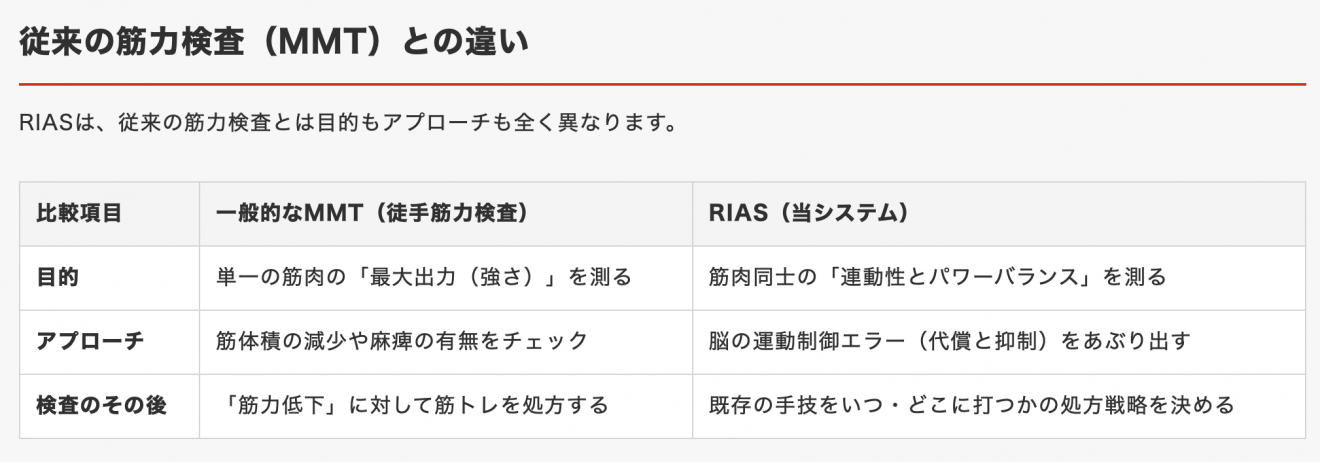The height and width of the screenshot is (462, 1320).
Task: Click the heading 従来の筋力検査（MMT）との違い
Action: click(274, 42)
